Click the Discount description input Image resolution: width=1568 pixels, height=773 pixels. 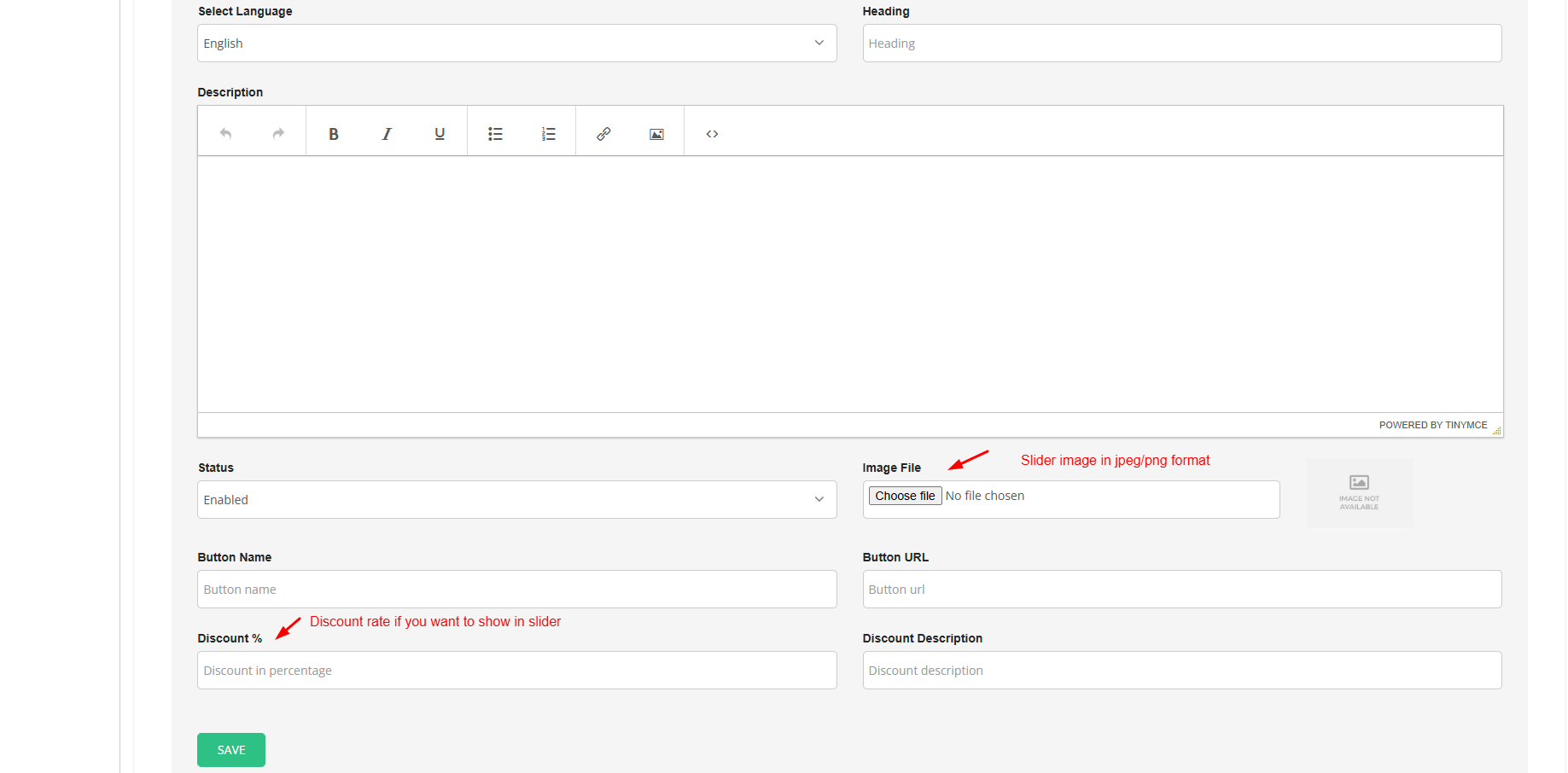(1181, 671)
